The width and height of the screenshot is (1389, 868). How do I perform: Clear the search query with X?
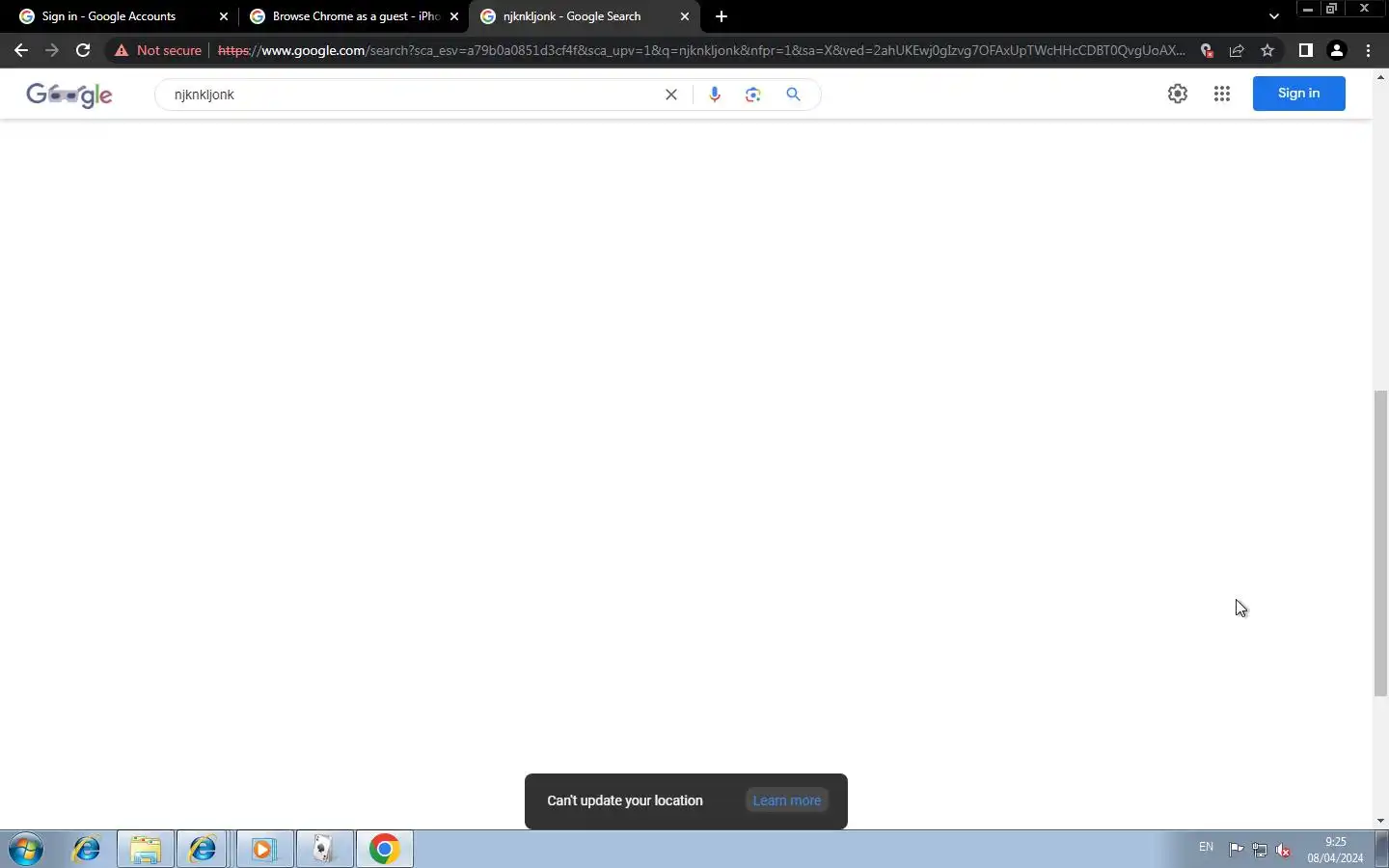pyautogui.click(x=671, y=95)
